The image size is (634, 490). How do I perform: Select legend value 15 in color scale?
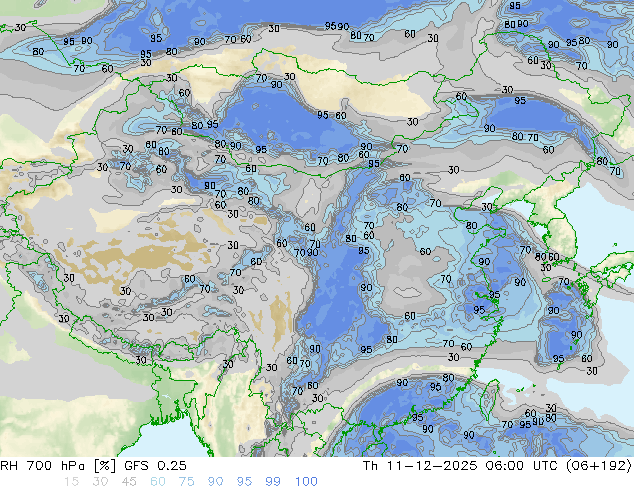[71, 482]
